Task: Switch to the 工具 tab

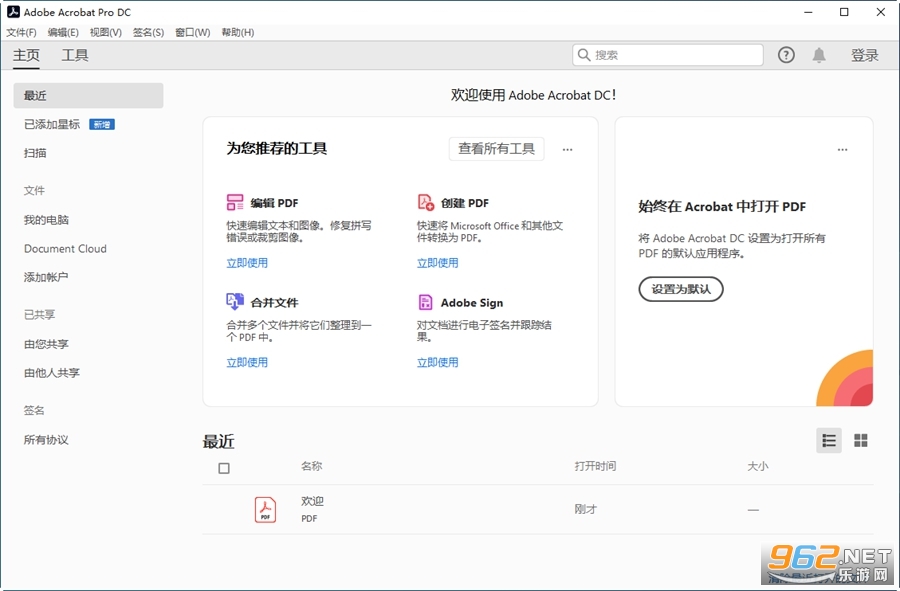Action: pos(75,55)
